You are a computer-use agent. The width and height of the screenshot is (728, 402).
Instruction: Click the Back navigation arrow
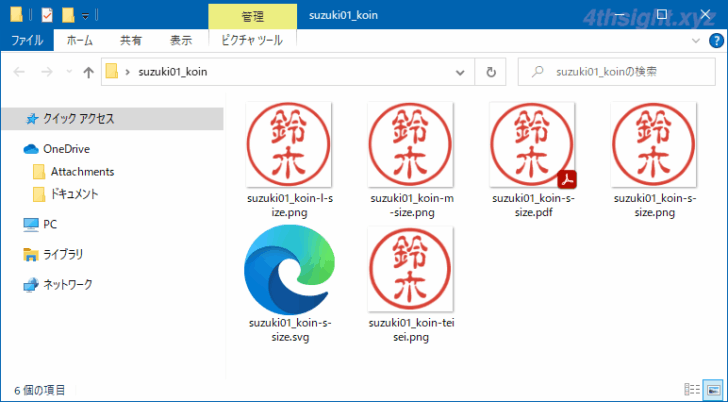(19, 72)
